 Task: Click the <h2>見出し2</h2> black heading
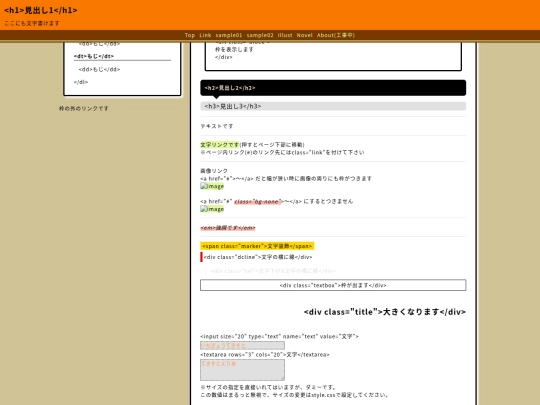tap(333, 88)
